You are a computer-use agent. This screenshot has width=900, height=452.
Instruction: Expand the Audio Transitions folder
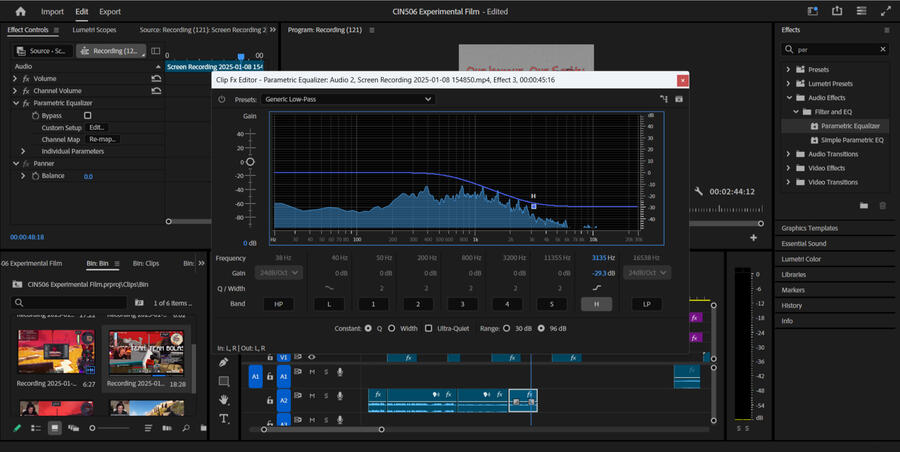tap(788, 154)
